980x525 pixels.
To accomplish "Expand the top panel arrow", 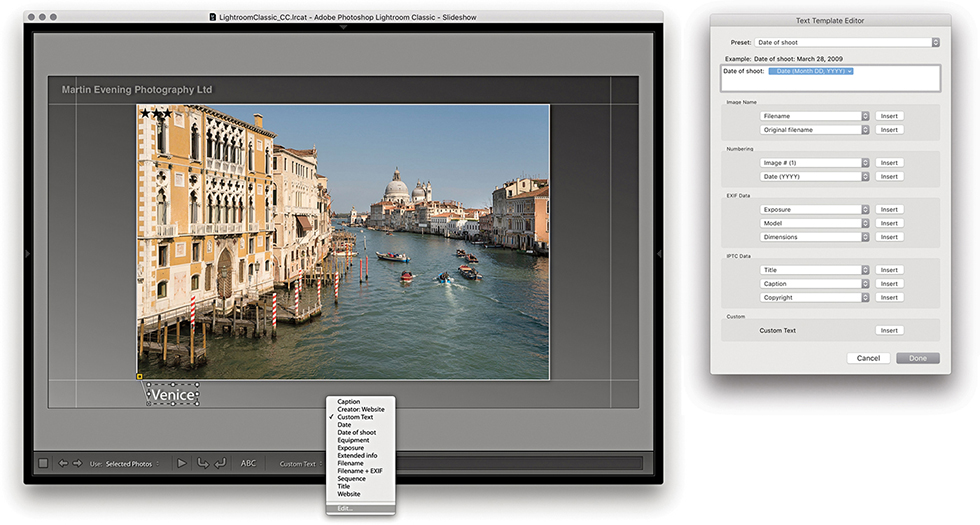I will coord(343,27).
